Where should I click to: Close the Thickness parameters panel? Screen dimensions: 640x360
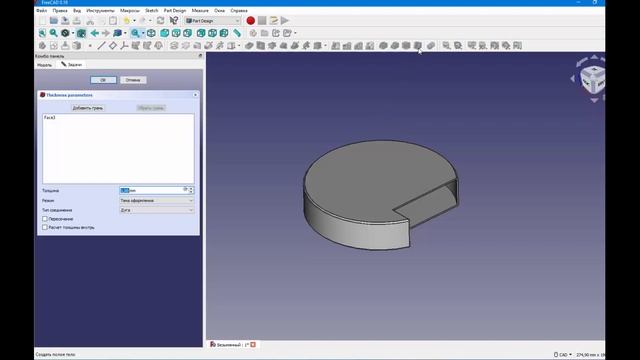tap(196, 95)
